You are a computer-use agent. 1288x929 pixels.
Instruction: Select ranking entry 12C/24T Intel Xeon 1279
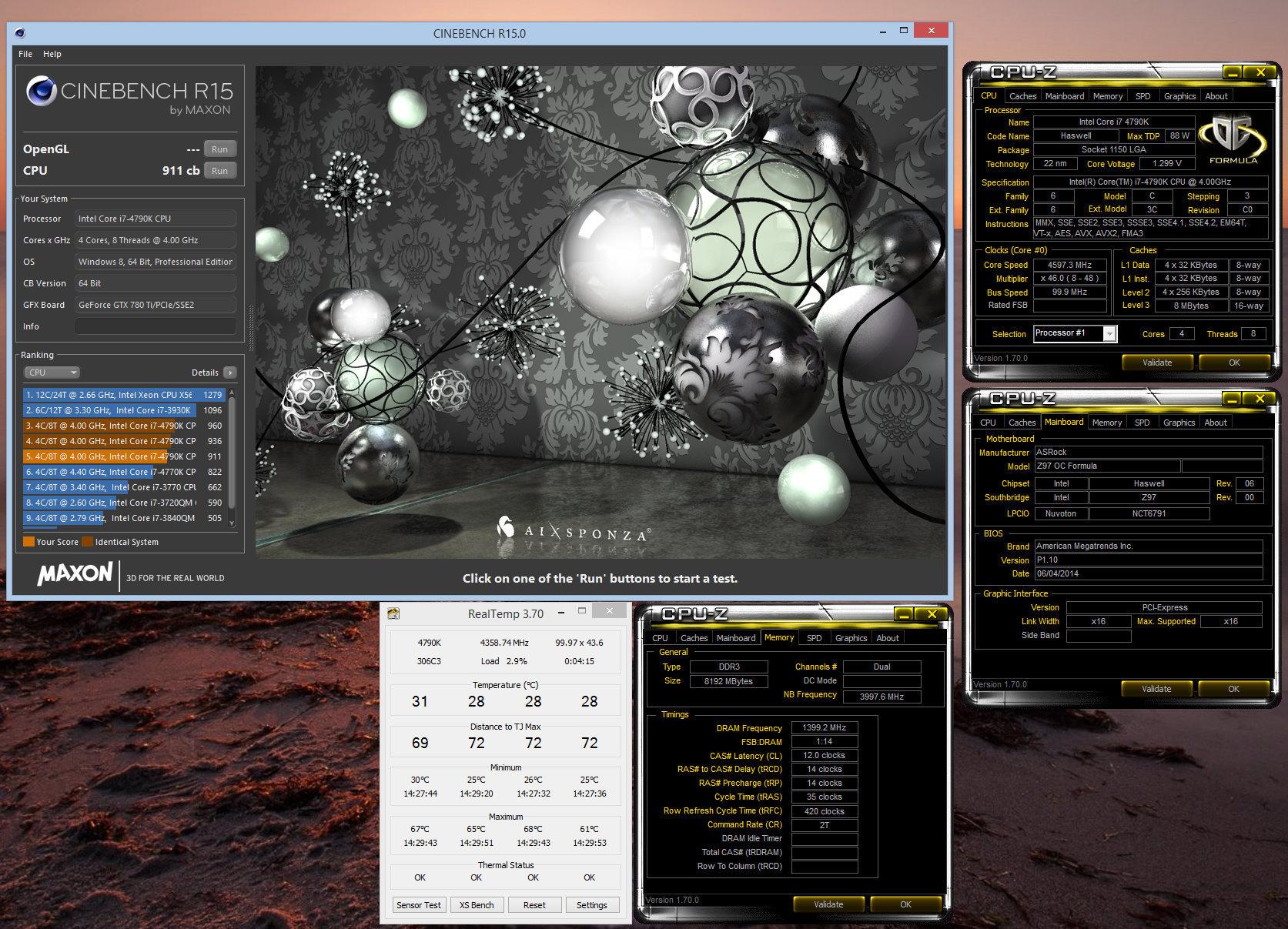124,395
